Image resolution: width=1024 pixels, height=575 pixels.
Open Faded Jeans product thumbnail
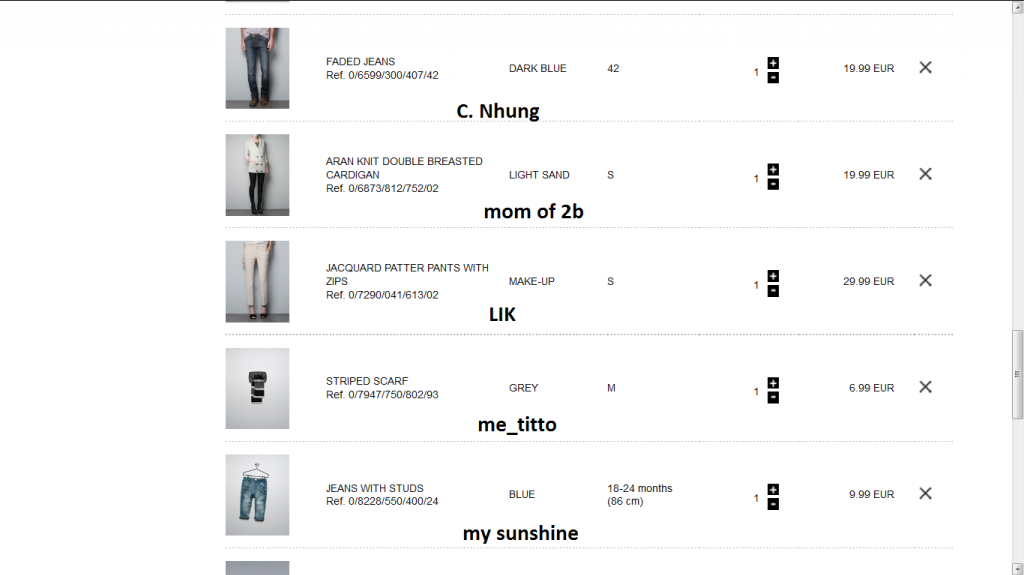pos(257,68)
